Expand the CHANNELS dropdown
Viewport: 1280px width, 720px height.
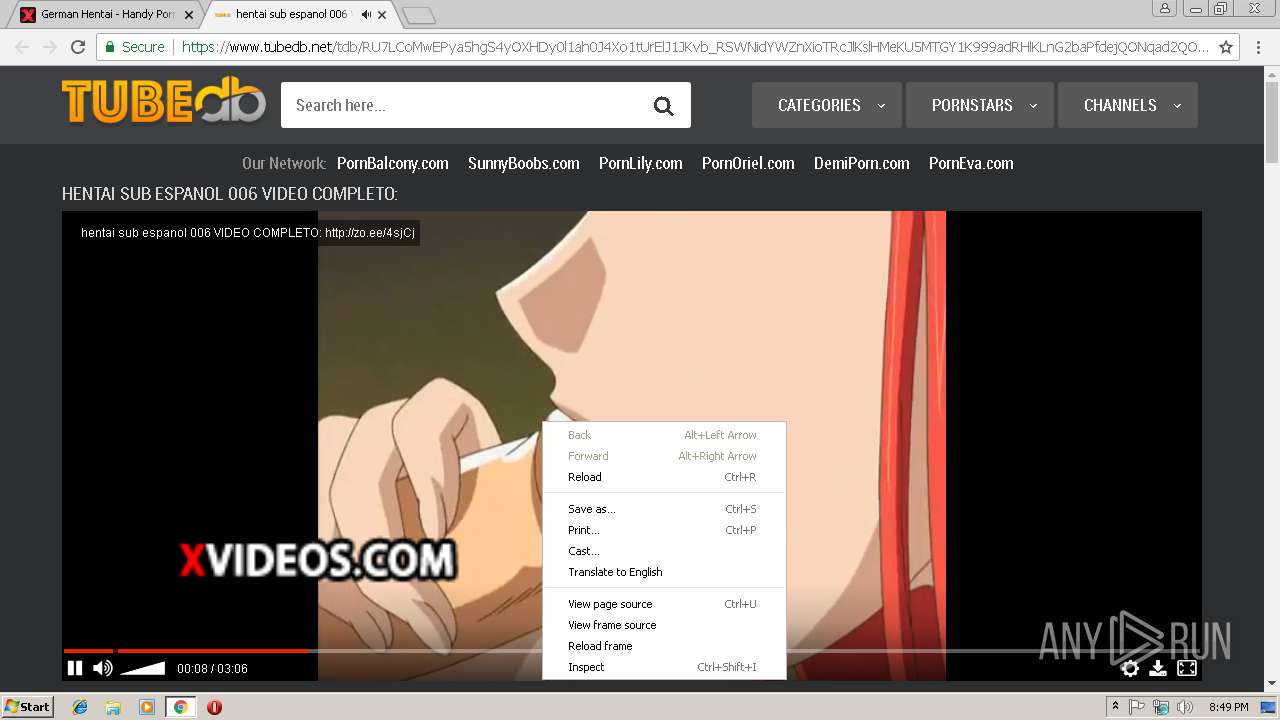click(x=1128, y=105)
